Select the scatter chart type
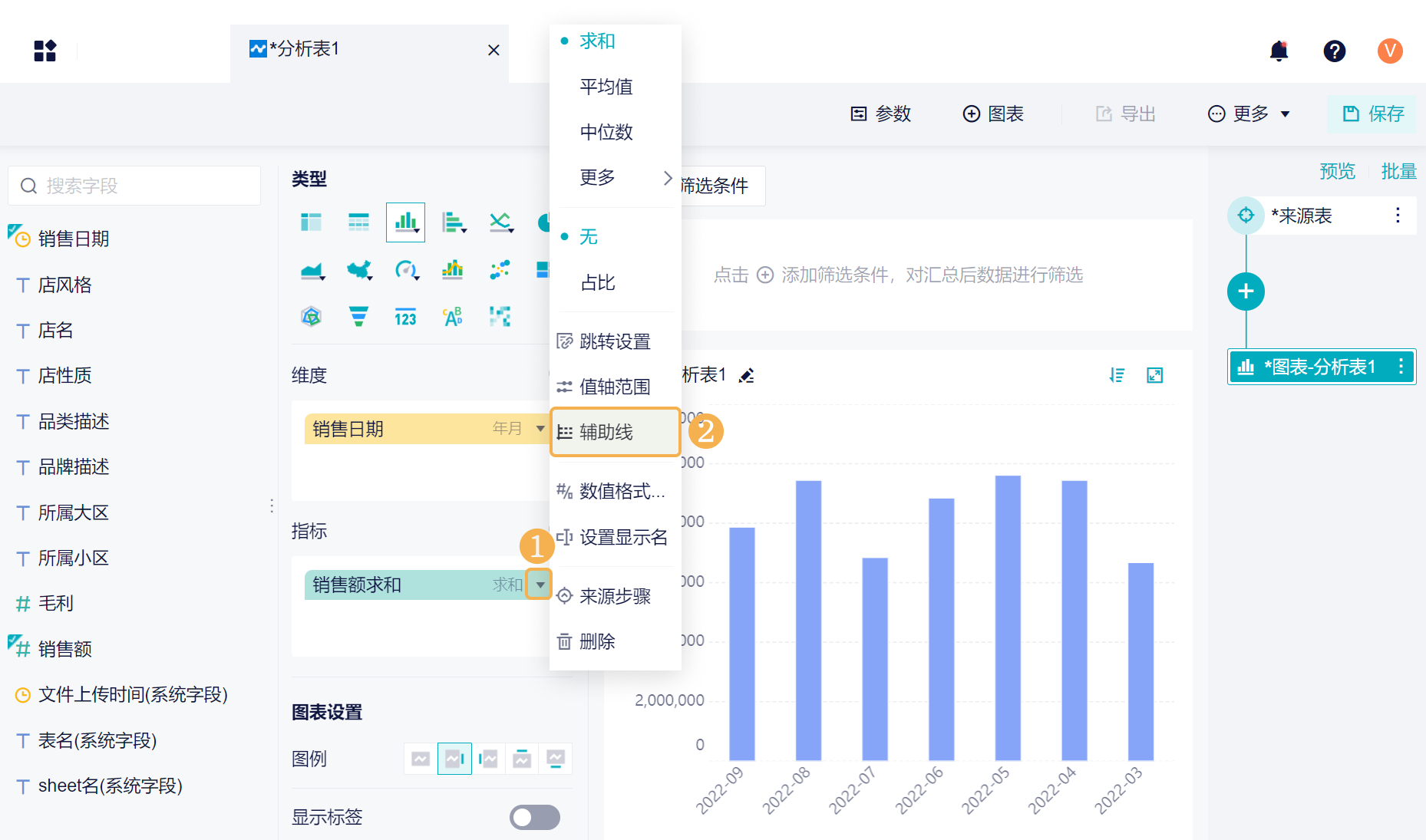The height and width of the screenshot is (840, 1426). (500, 270)
